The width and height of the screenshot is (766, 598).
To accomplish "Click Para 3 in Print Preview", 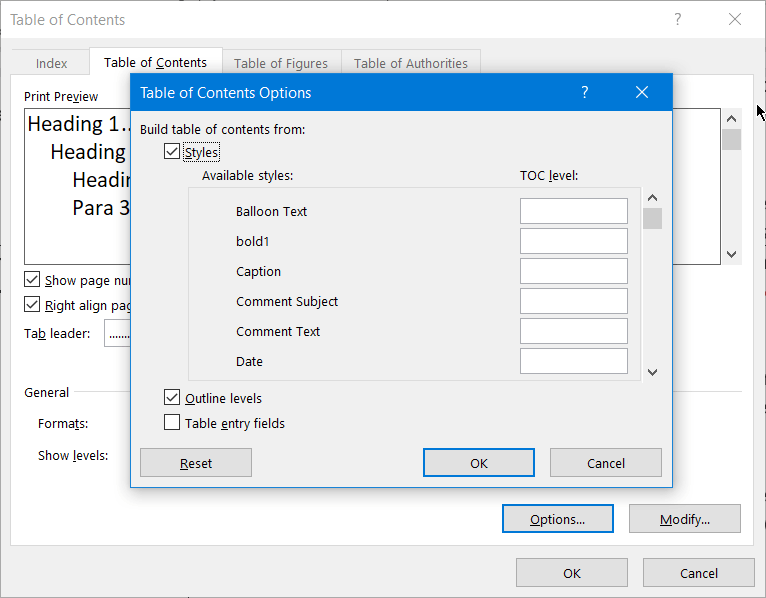I will (101, 208).
